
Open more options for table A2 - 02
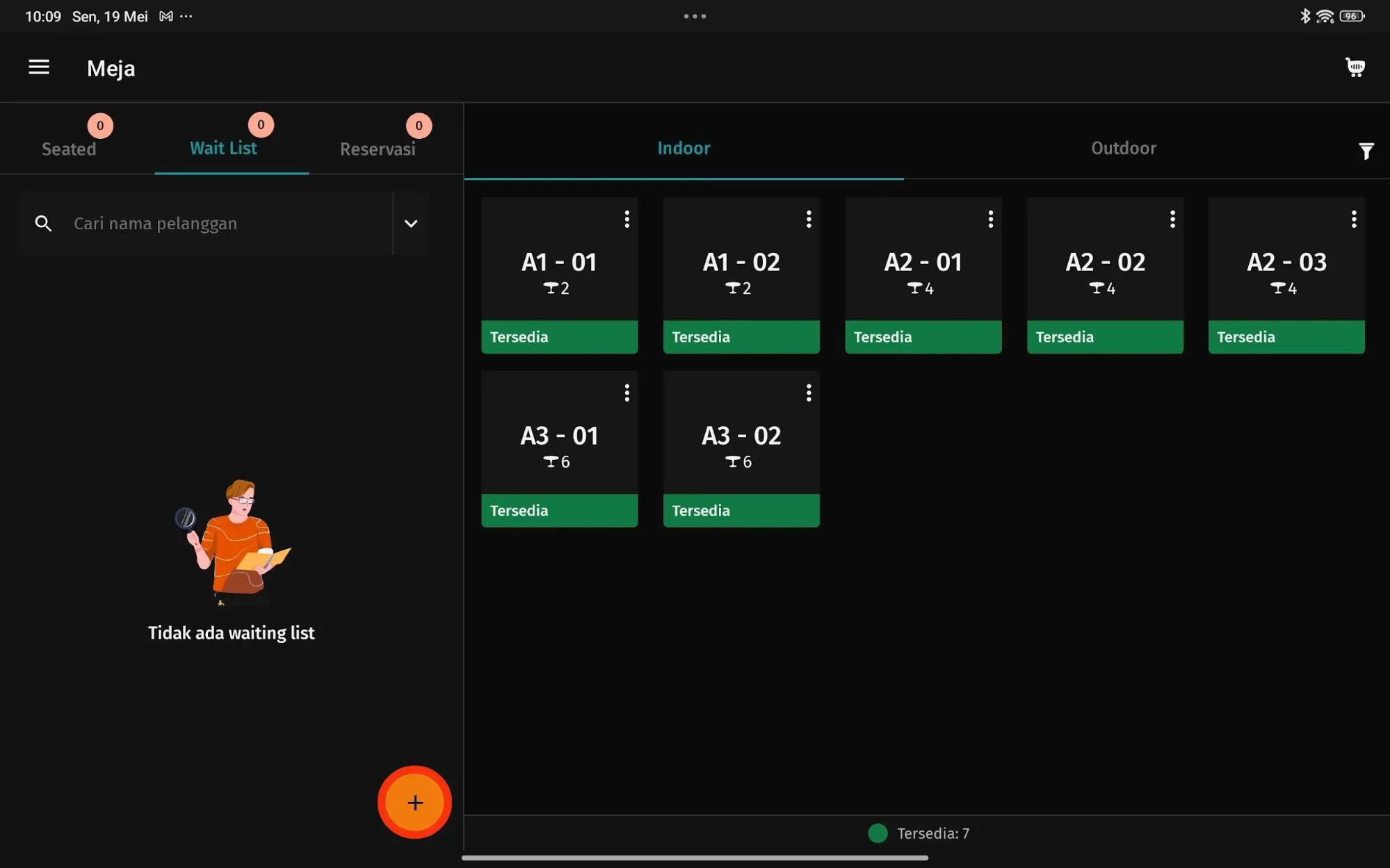pyautogui.click(x=1172, y=220)
